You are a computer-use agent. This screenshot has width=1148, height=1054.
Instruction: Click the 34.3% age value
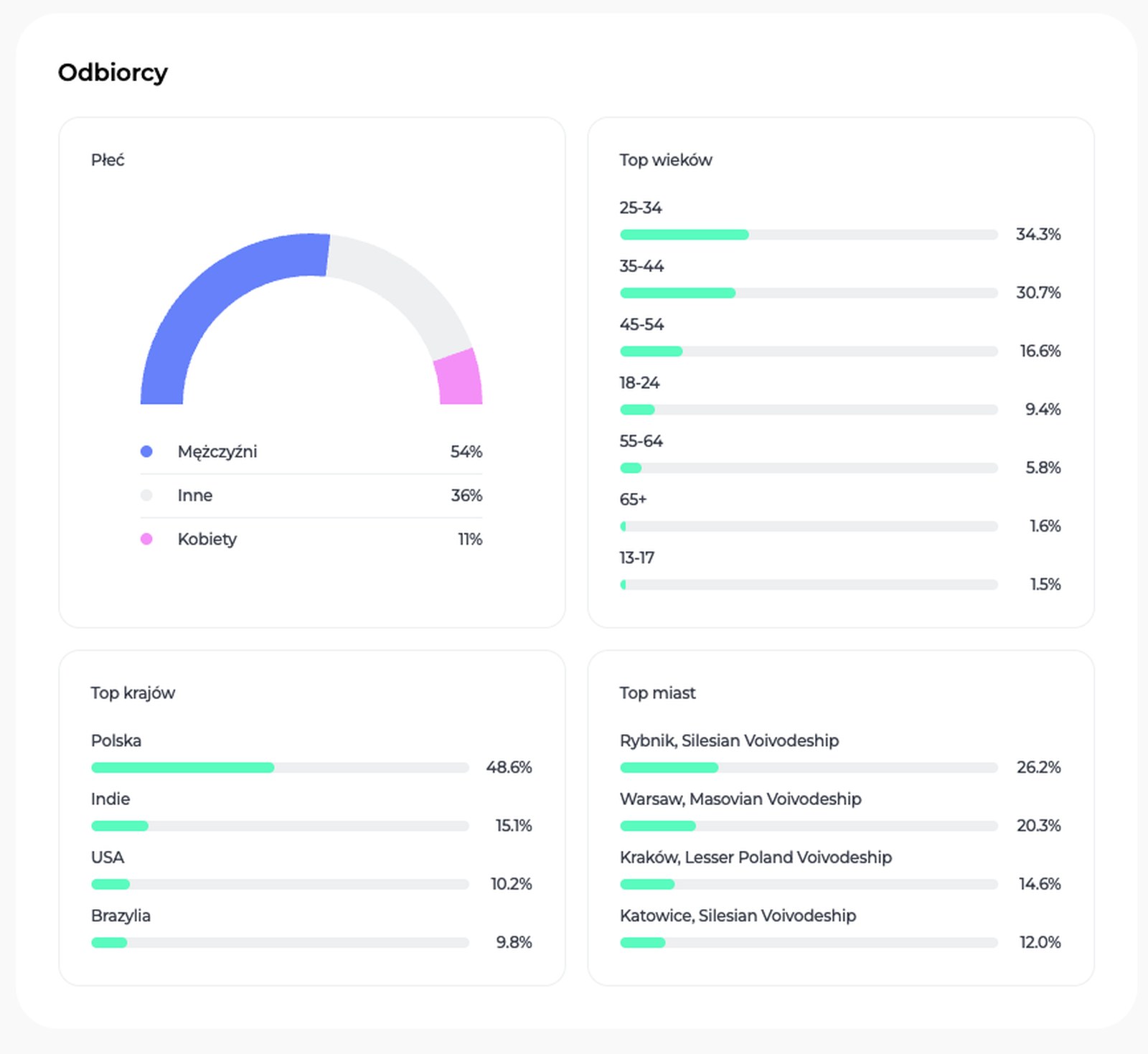point(1038,234)
